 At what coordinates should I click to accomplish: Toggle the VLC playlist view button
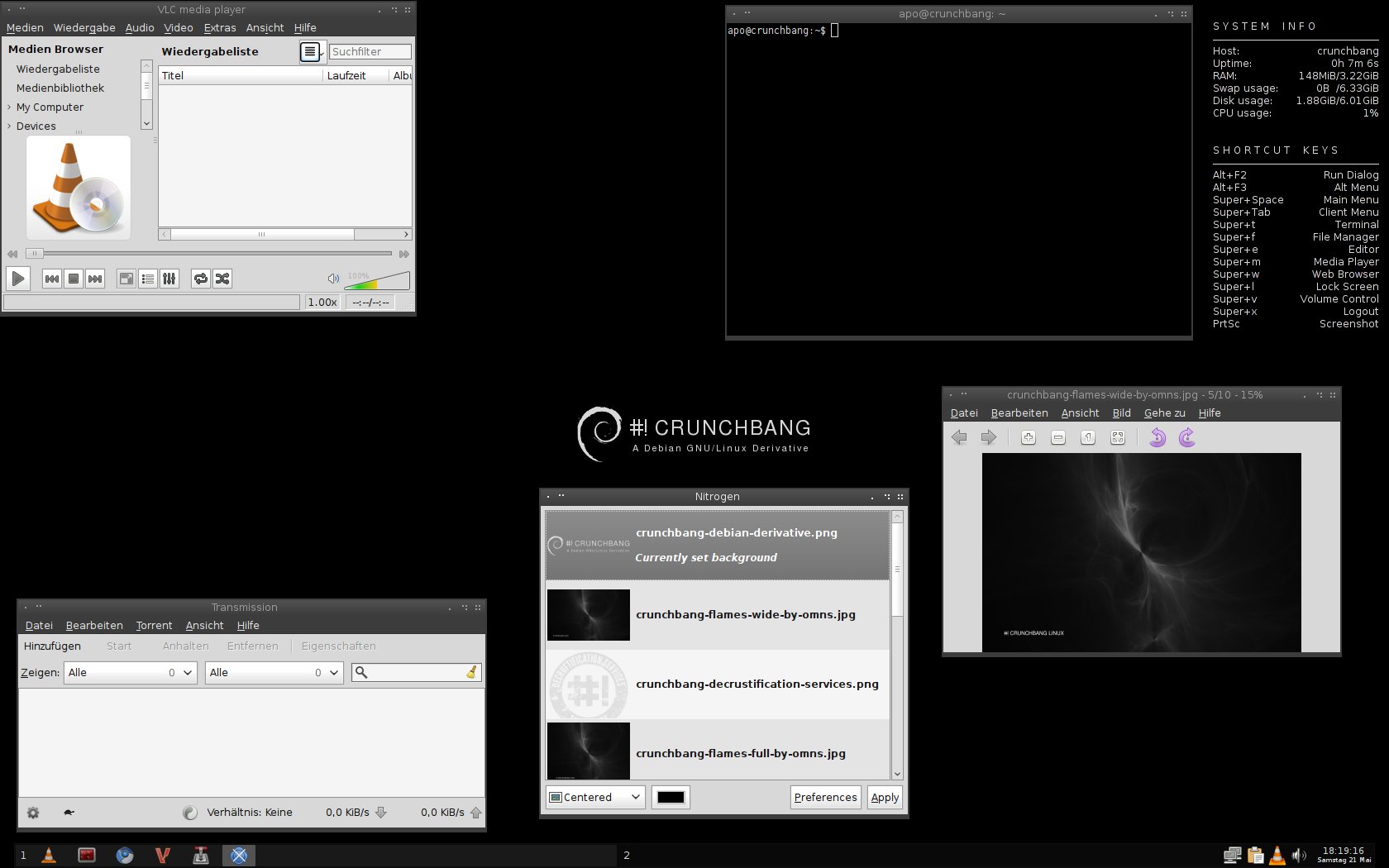tap(148, 279)
